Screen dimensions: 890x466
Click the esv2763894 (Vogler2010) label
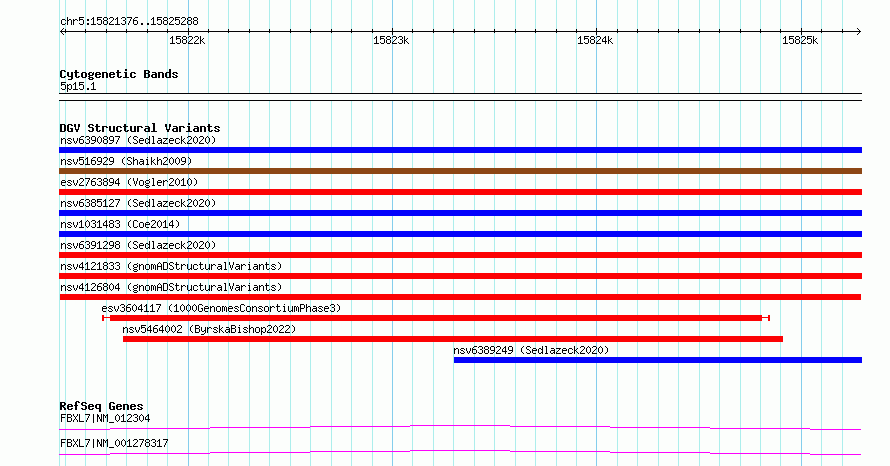(x=129, y=182)
